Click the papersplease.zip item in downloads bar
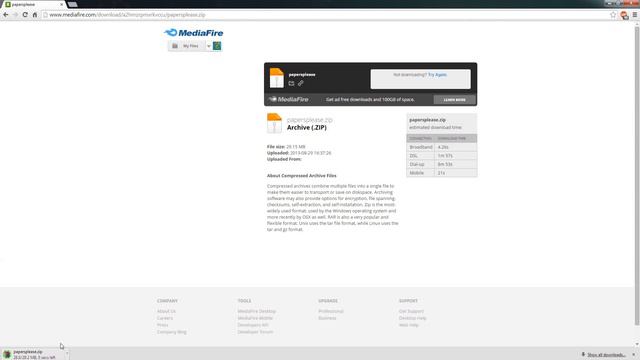Image resolution: width=640 pixels, height=360 pixels. coord(34,354)
